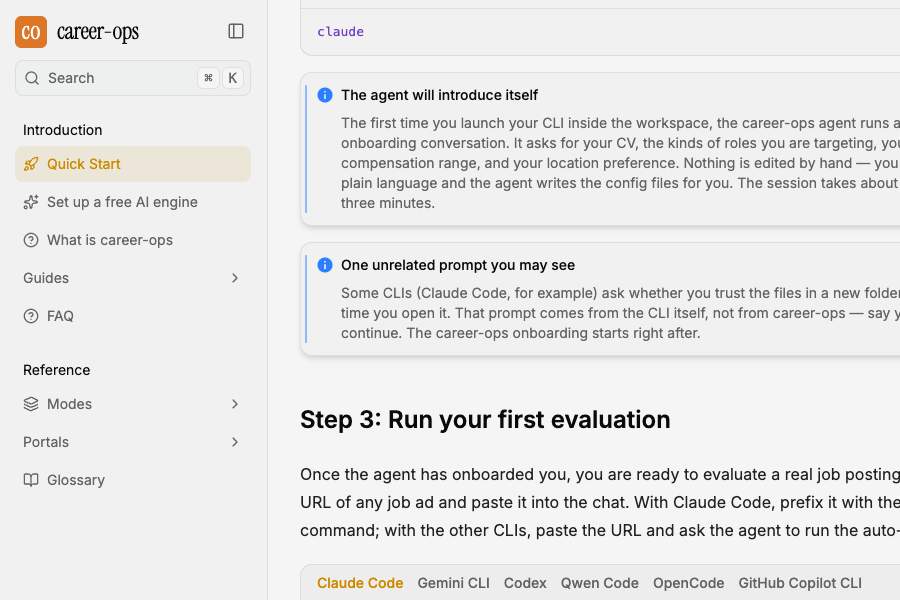The image size is (900, 600).
Task: Open the Glossary page
Action: 133,480
